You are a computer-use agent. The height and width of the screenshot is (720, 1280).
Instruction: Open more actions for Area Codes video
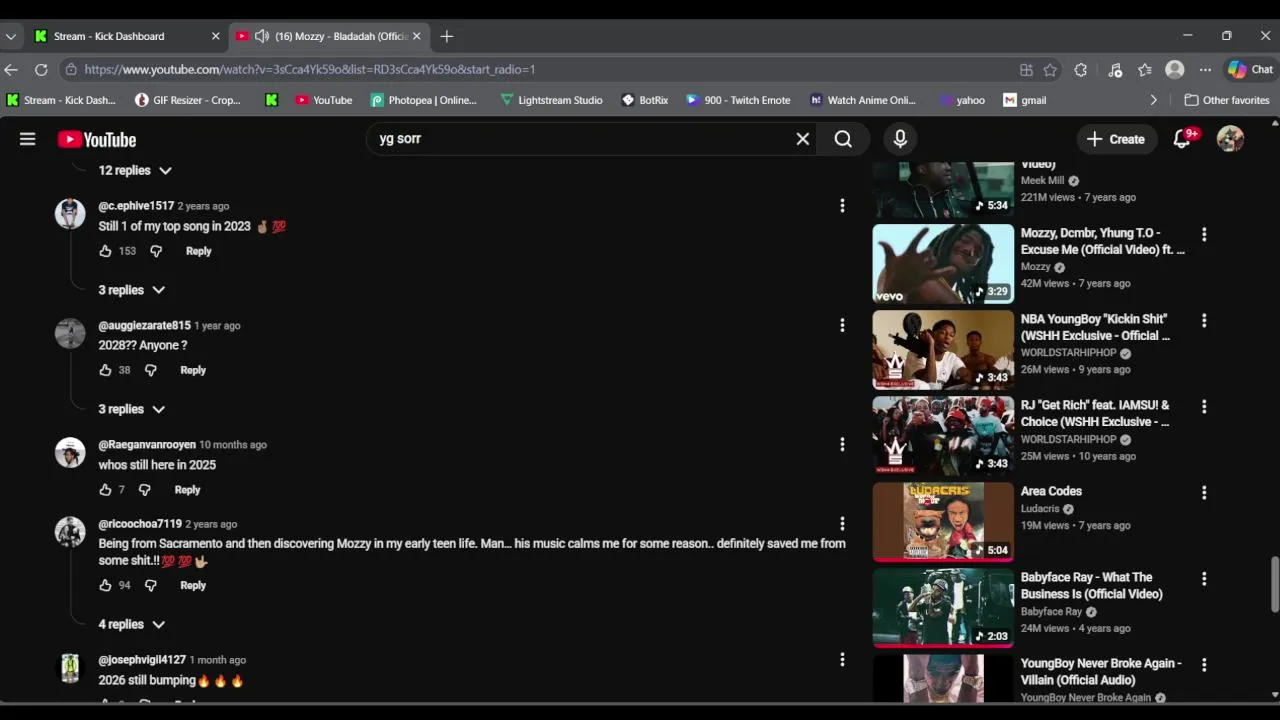tap(1204, 492)
